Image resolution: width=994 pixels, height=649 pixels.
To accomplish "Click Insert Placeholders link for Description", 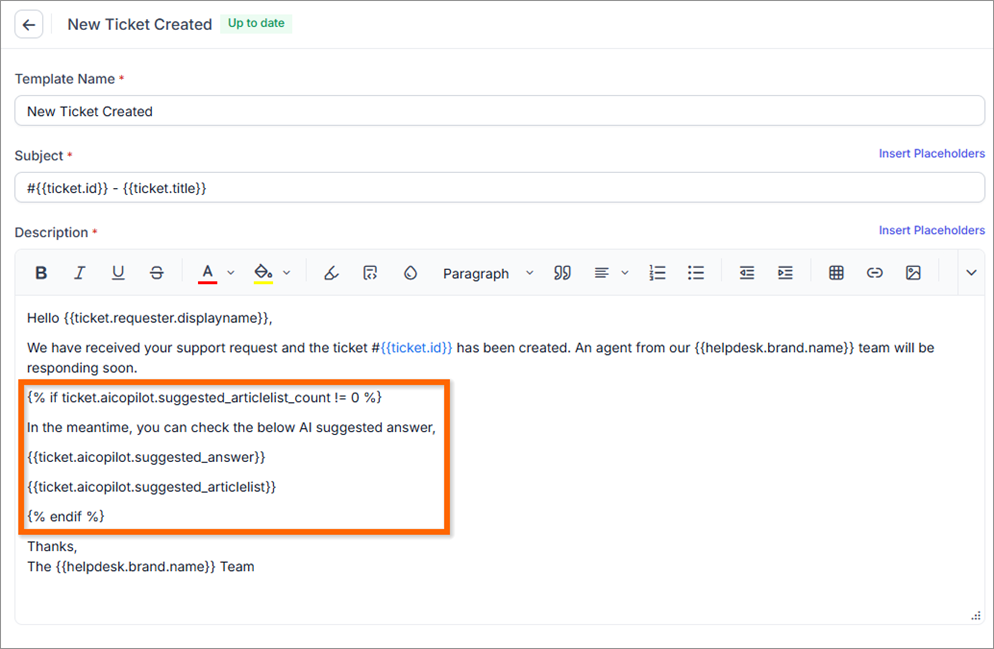I will tap(931, 230).
